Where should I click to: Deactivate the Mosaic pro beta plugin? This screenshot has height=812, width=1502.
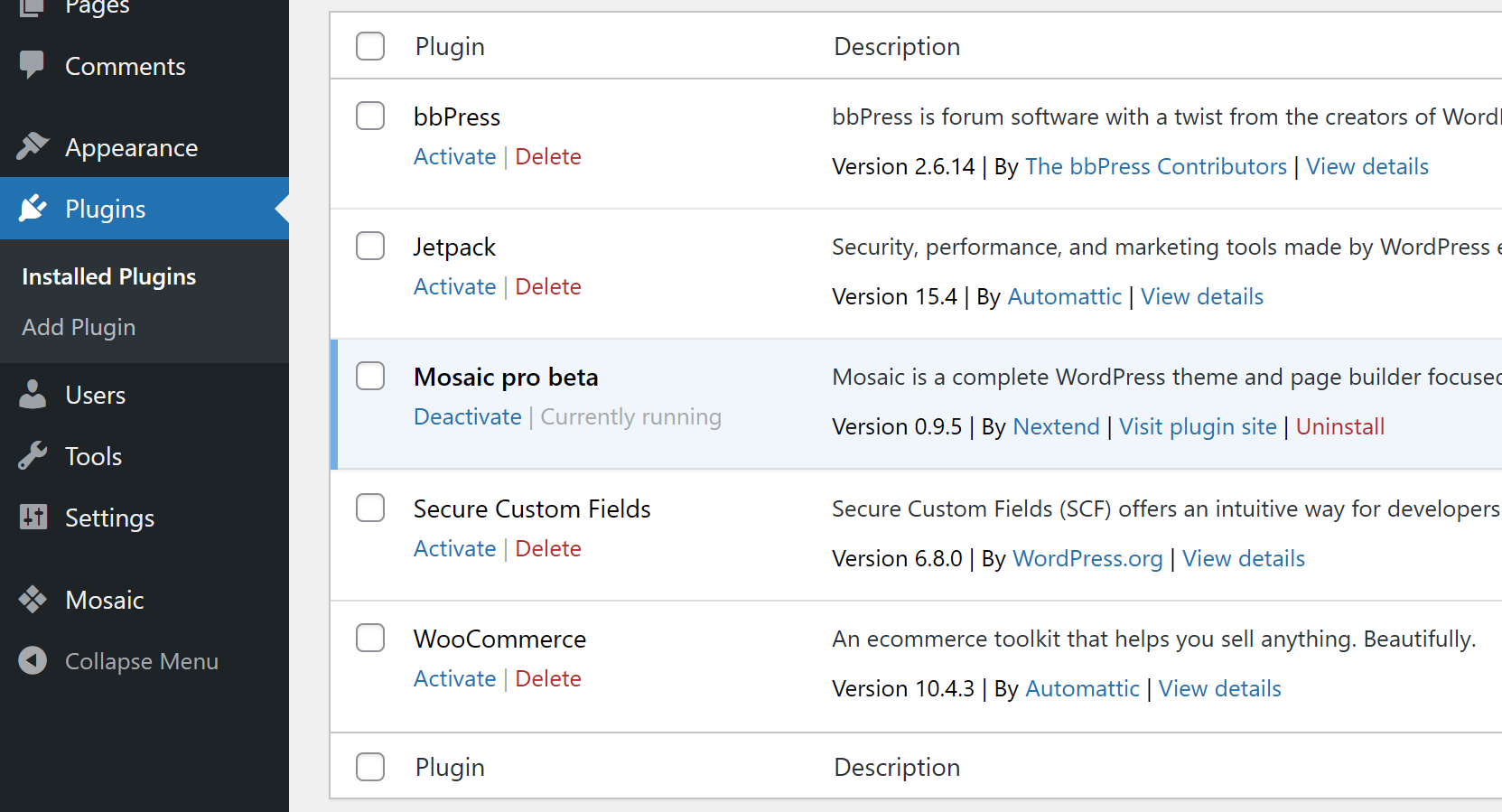pos(467,416)
